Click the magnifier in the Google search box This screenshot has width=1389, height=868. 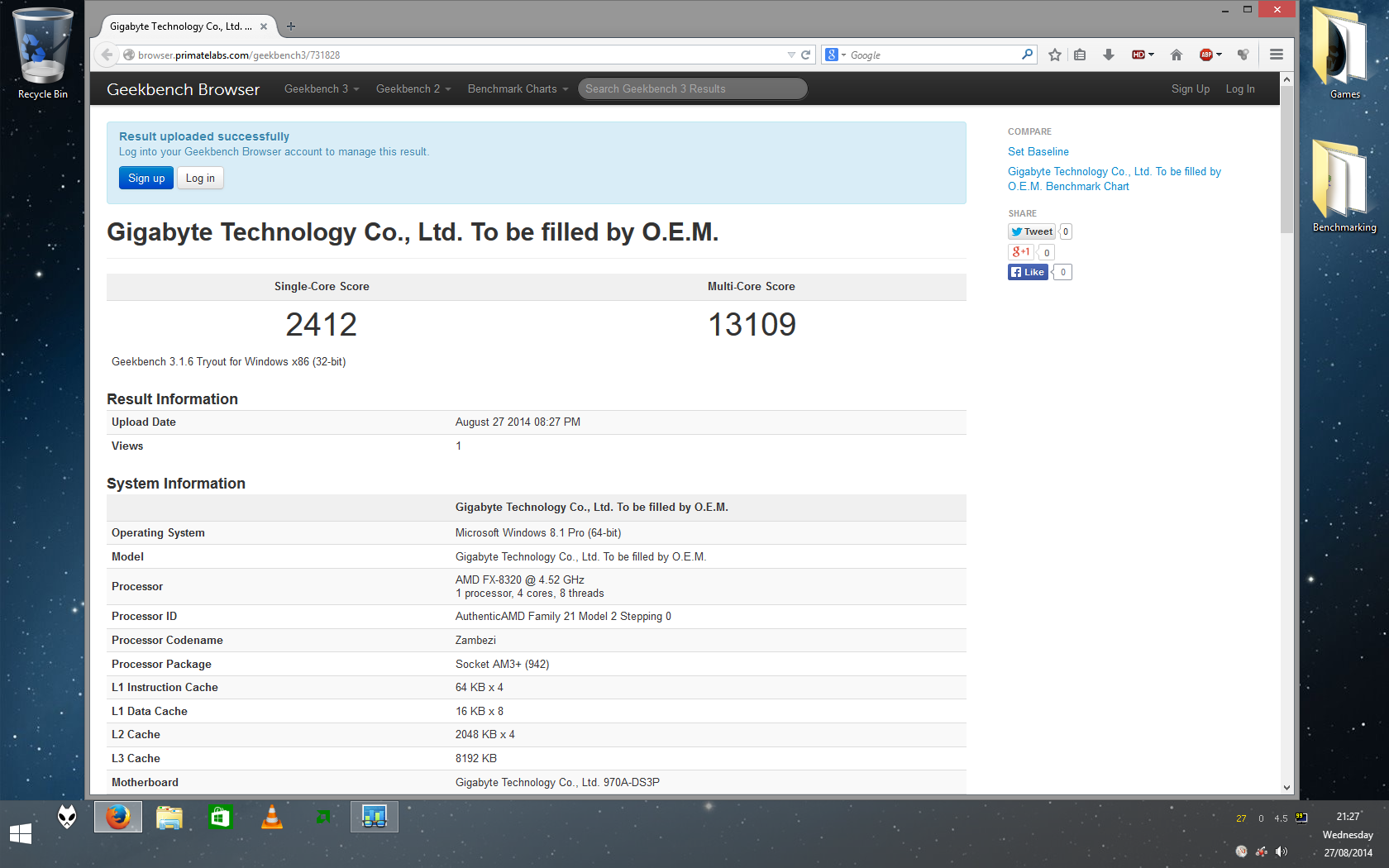click(x=1027, y=55)
